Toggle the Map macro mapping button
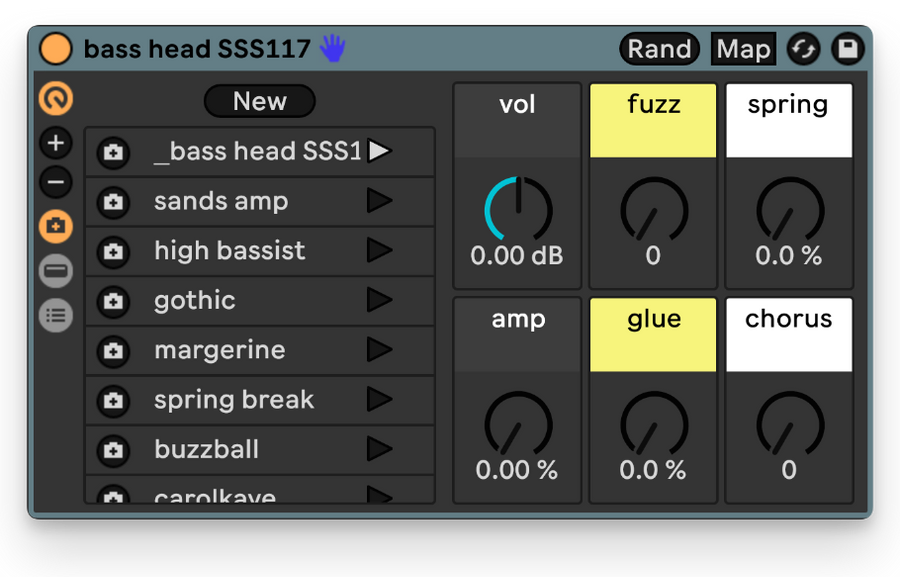900x577 pixels. coord(743,49)
